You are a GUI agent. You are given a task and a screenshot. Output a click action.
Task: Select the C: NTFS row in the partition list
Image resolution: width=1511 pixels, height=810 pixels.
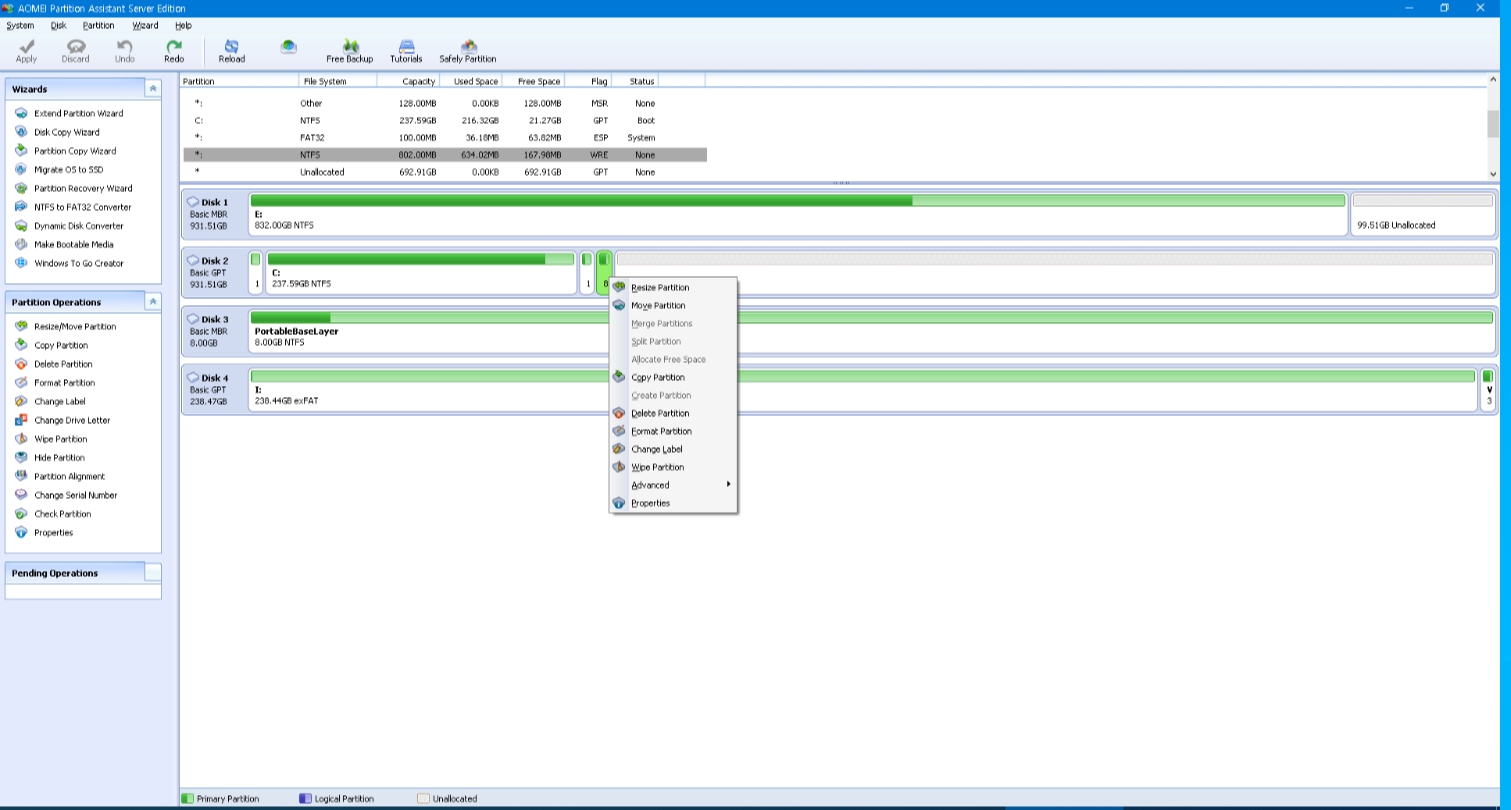point(445,120)
